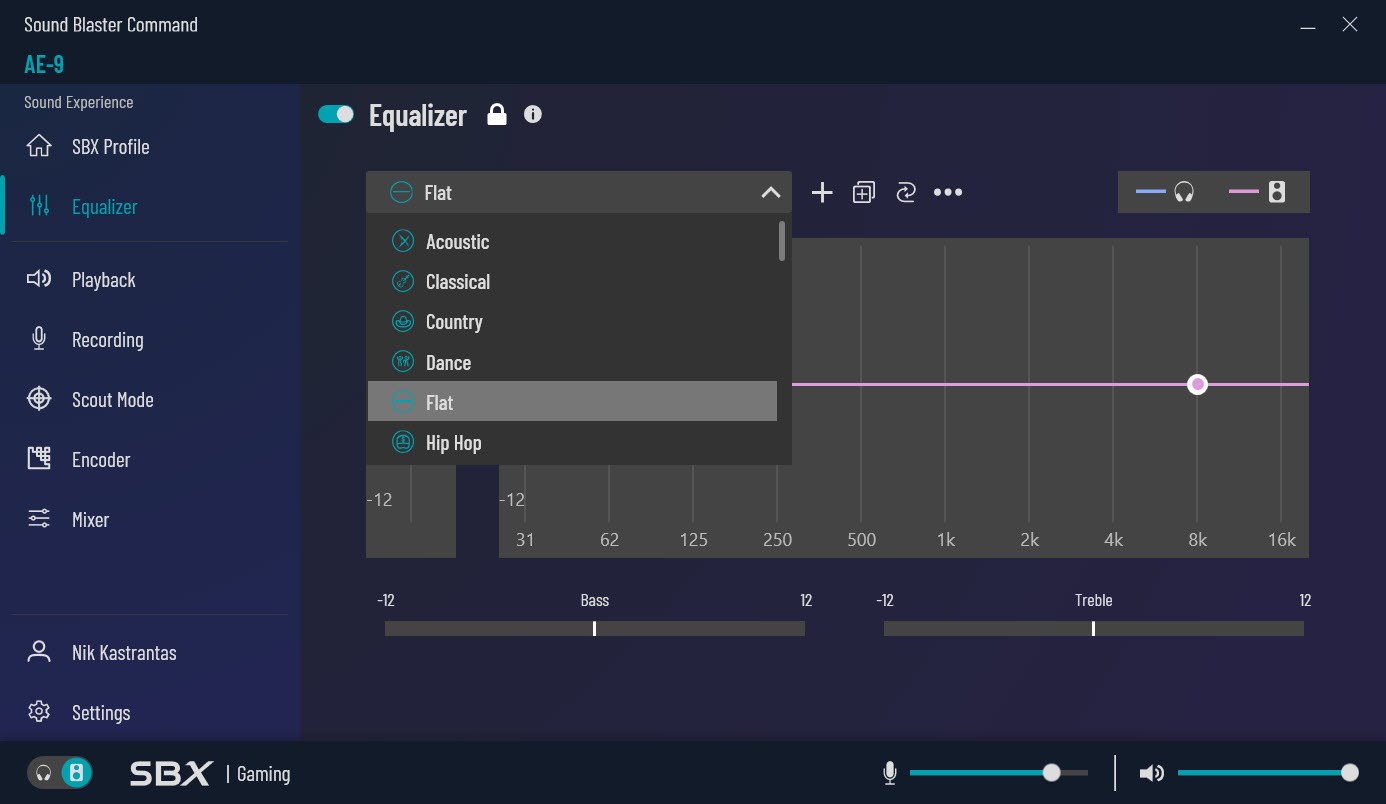Open the Settings gear icon

click(x=39, y=712)
